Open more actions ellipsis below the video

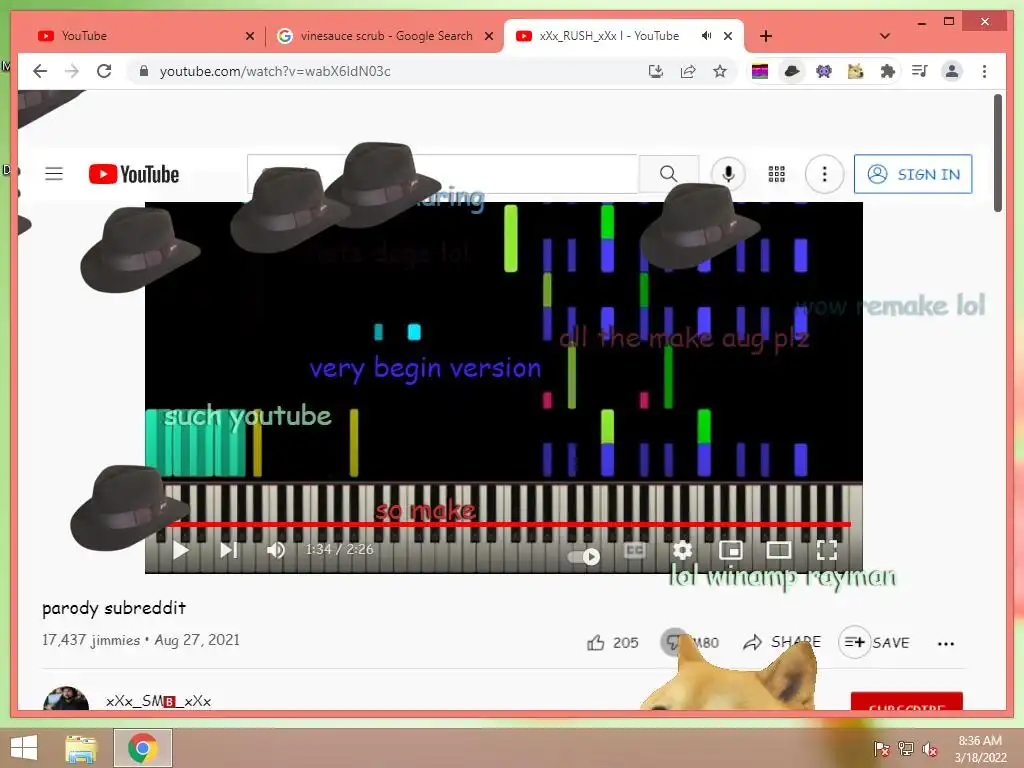pos(946,643)
